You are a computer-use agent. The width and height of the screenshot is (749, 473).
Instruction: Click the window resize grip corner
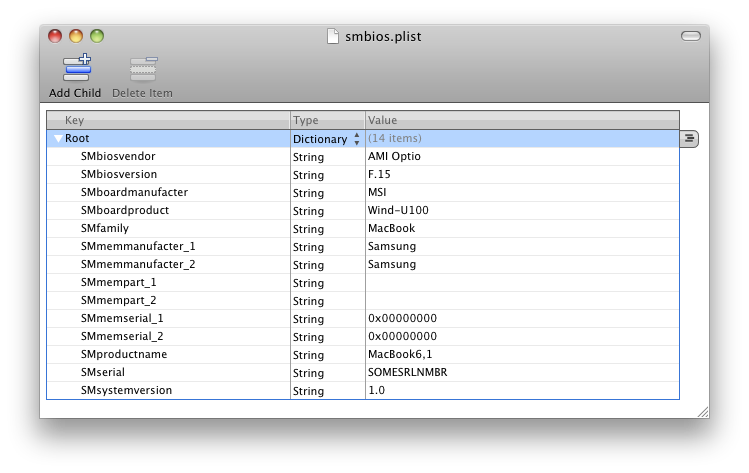pos(703,412)
